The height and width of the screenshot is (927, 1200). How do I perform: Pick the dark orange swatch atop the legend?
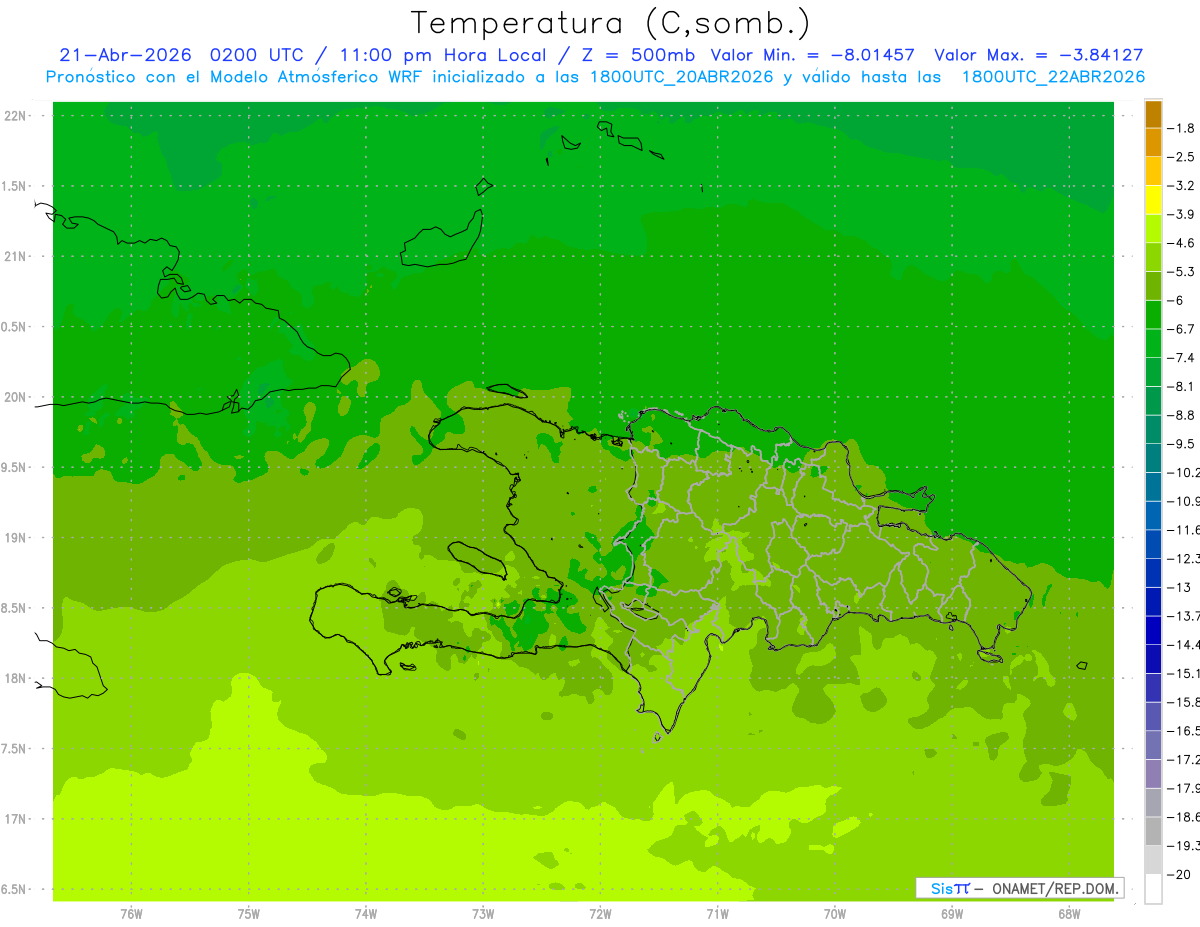1153,114
